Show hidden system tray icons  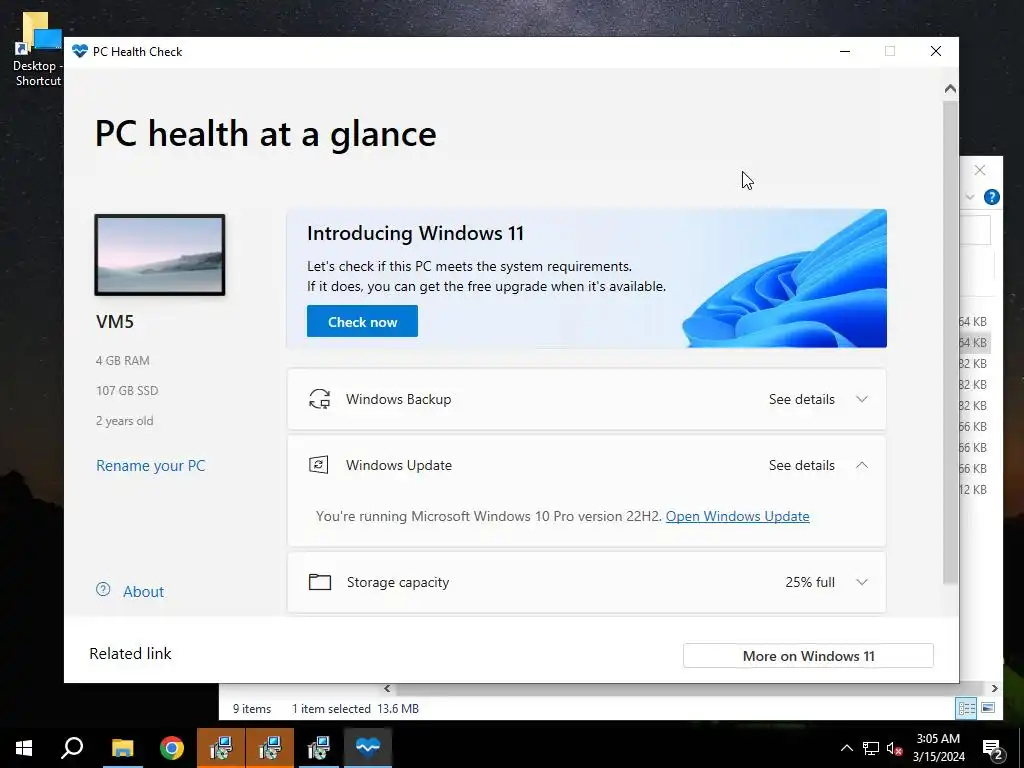846,748
